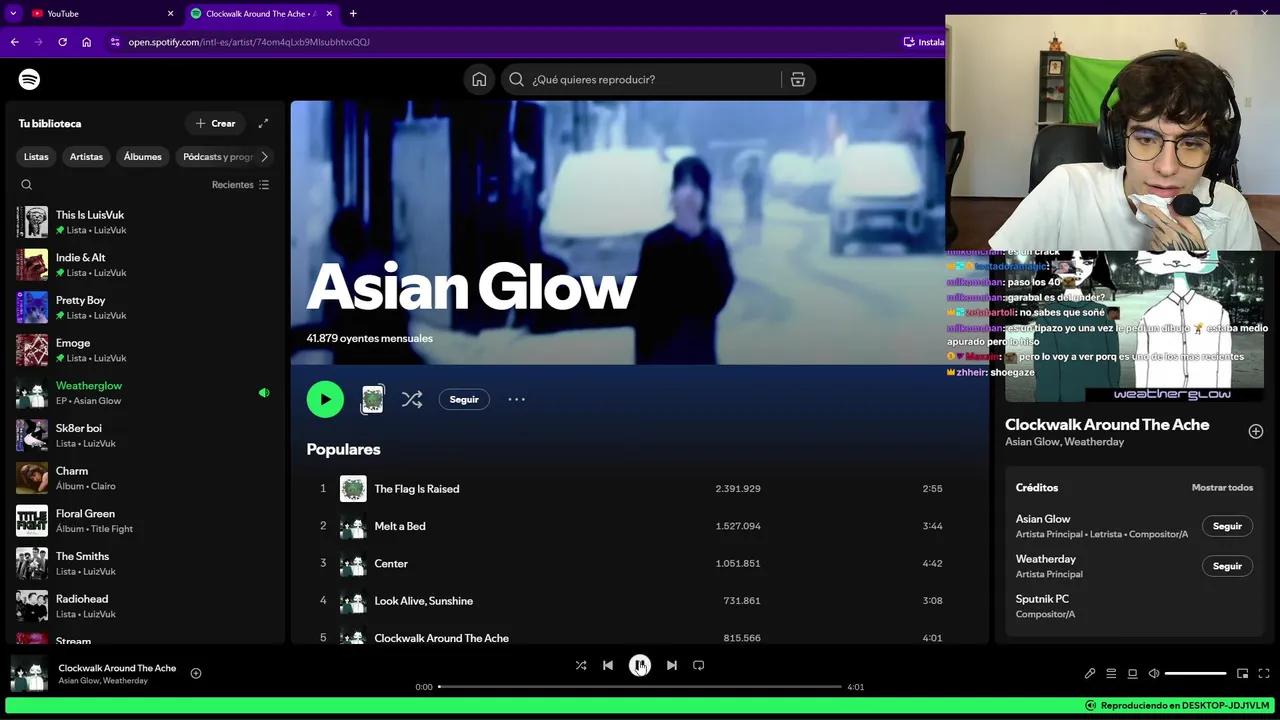Screen dimensions: 1280x720
Task: Reload the browser page
Action: (x=62, y=42)
